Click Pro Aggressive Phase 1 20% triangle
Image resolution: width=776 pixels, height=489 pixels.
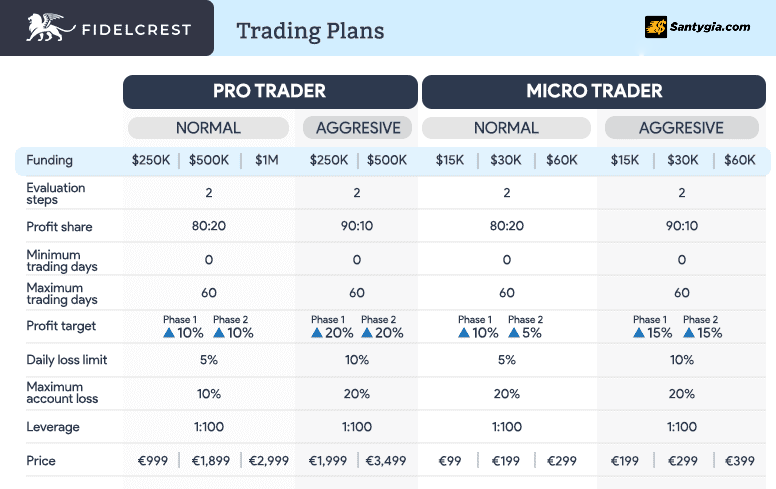tap(317, 333)
